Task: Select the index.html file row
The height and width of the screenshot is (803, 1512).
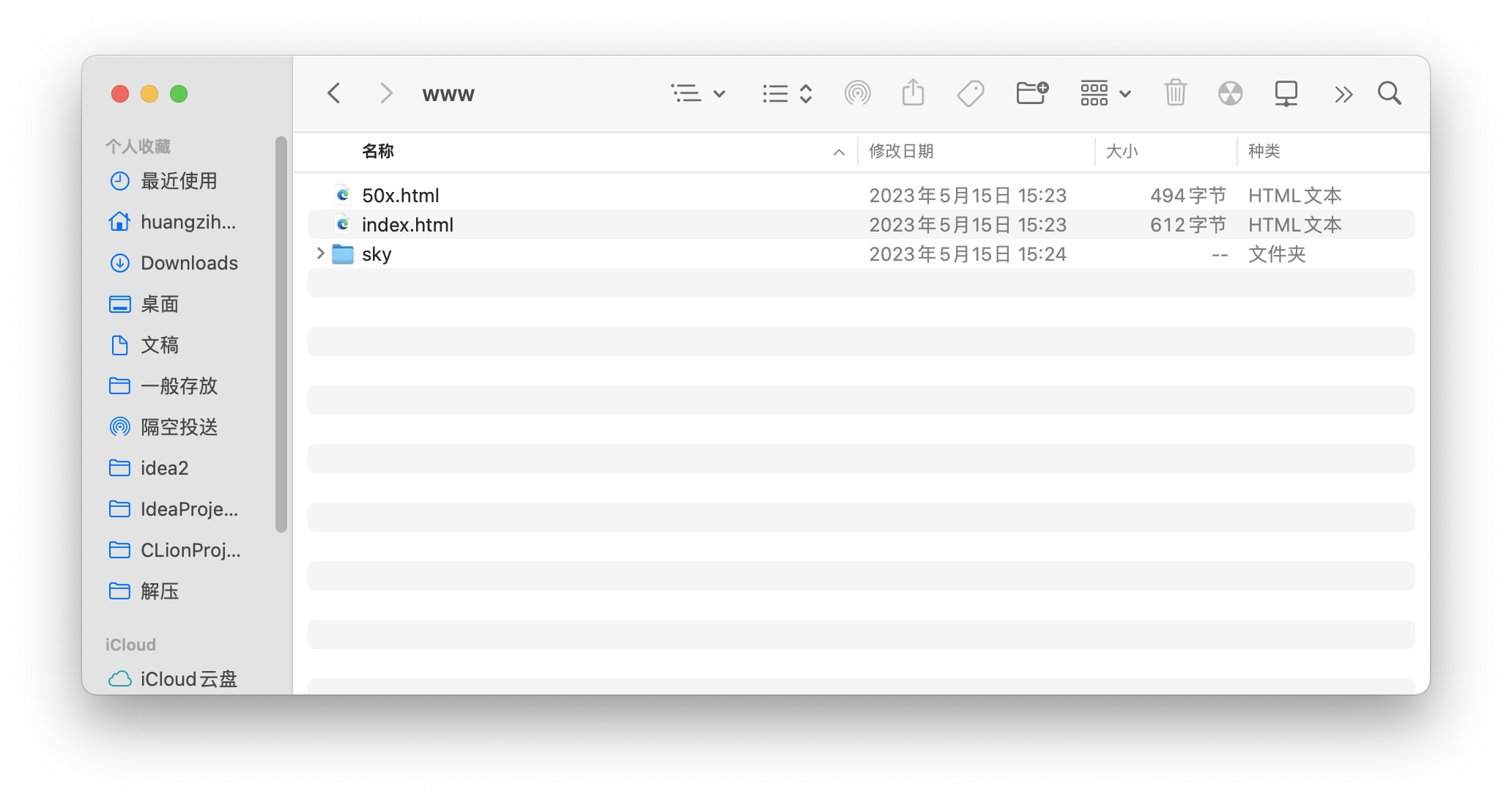Action: pyautogui.click(x=407, y=225)
